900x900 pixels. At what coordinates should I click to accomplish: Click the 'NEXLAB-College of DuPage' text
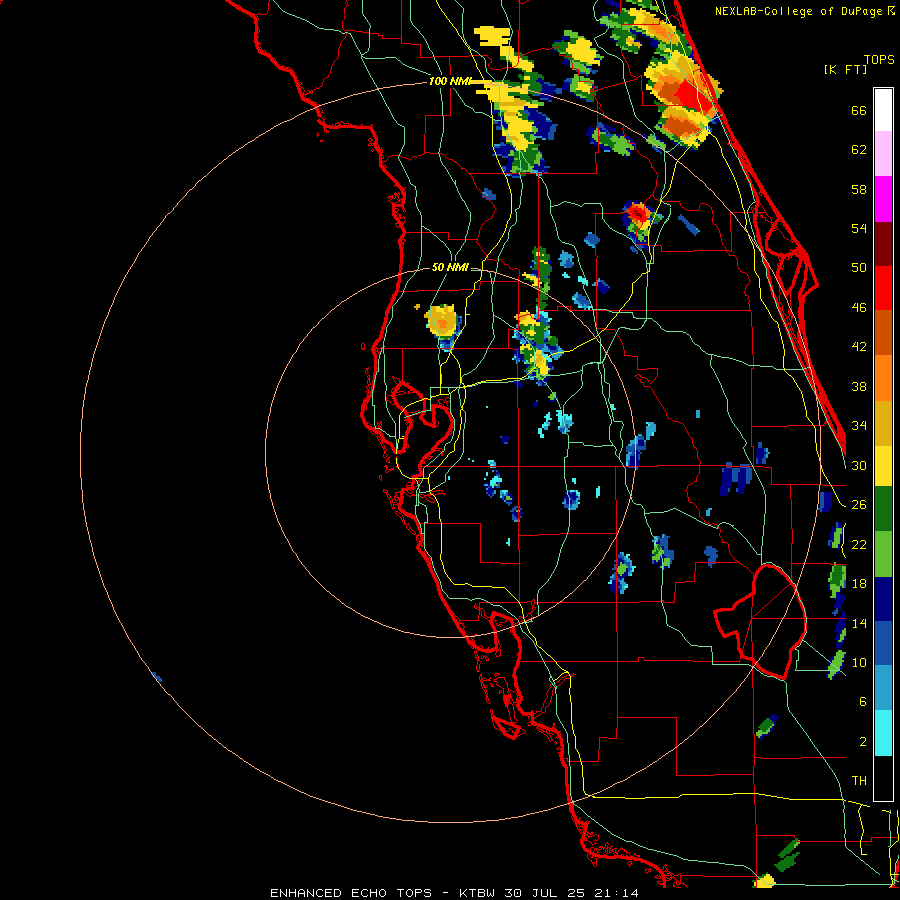coord(798,11)
